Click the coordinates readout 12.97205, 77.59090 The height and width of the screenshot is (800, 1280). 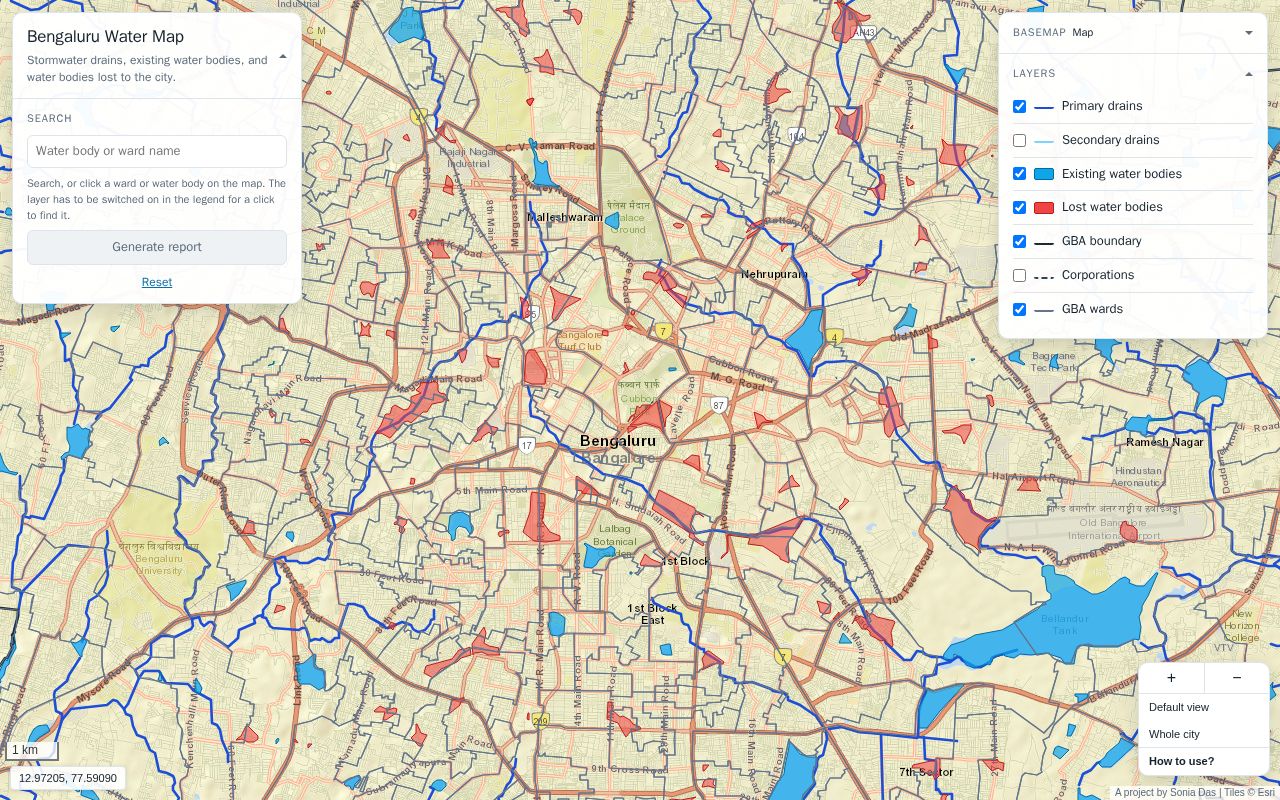pyautogui.click(x=68, y=778)
